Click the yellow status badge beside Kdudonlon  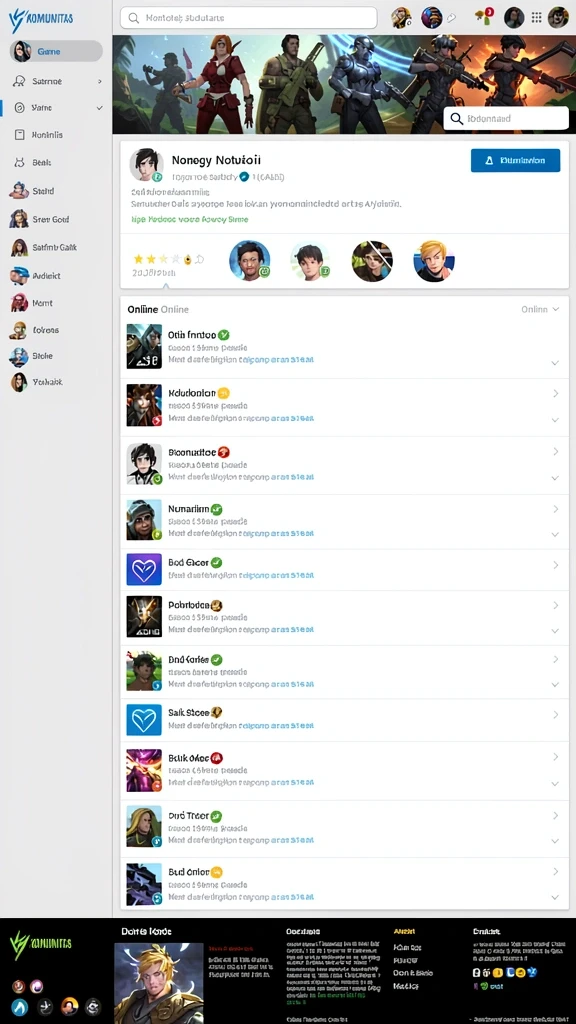223,393
